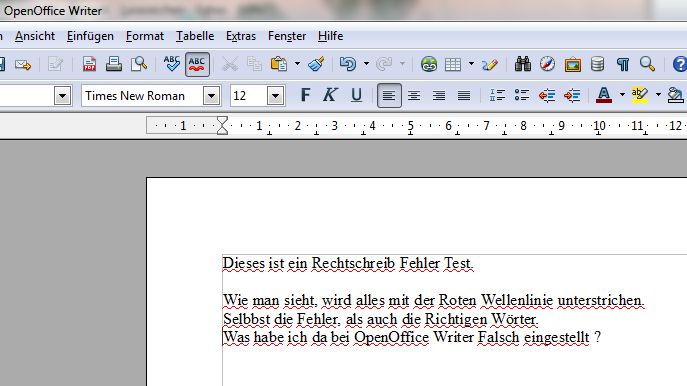Click the cut scissors icon
This screenshot has width=687, height=386.
[230, 64]
